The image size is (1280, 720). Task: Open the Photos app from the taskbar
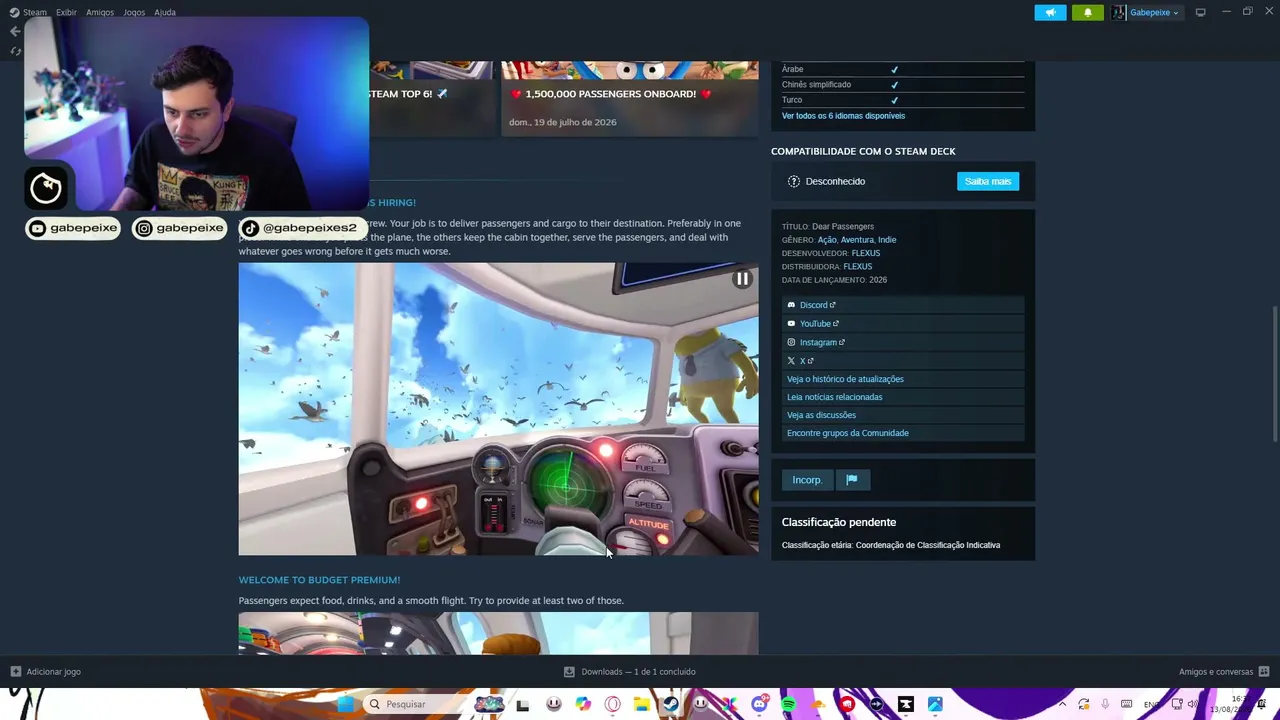pyautogui.click(x=935, y=704)
